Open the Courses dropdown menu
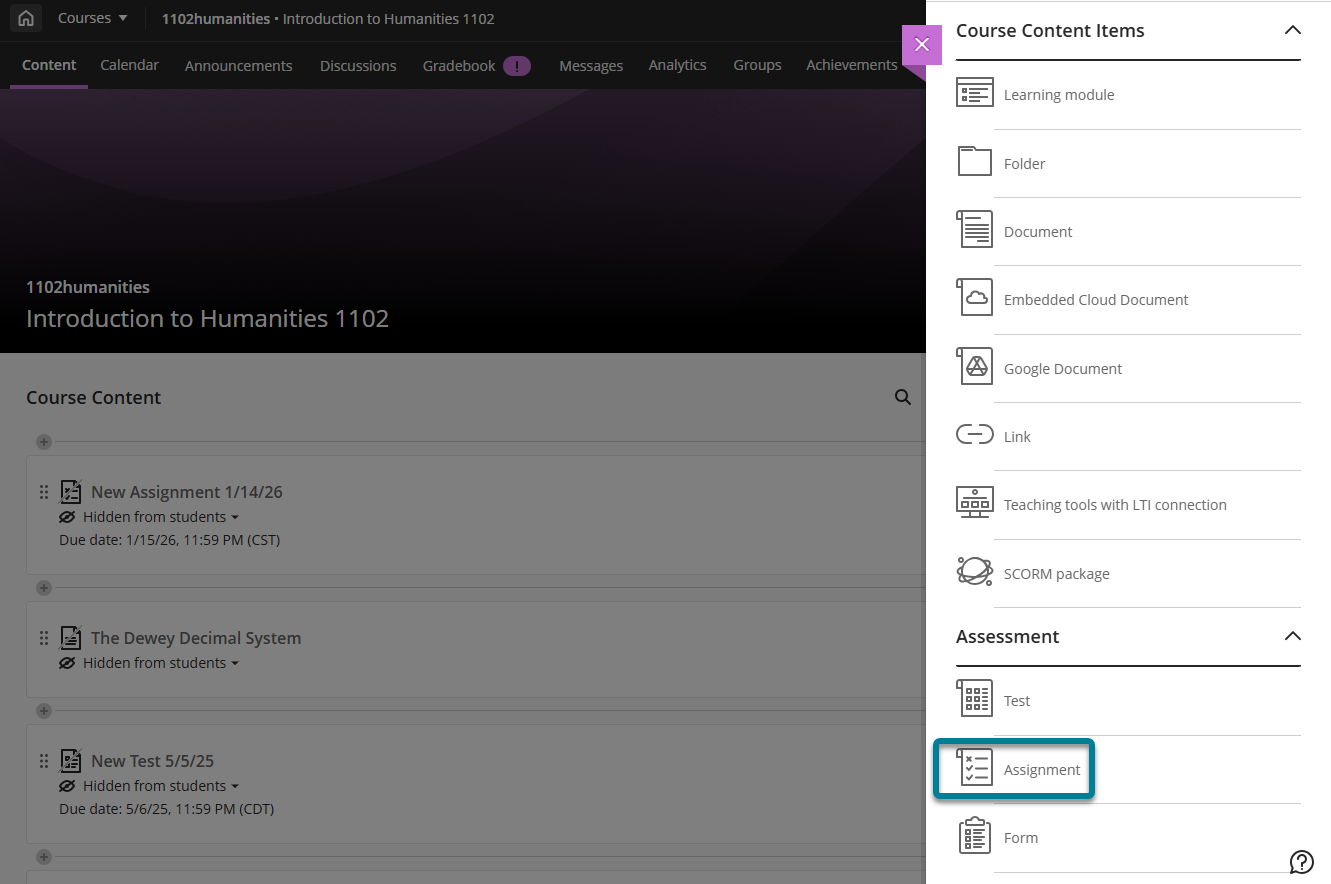The width and height of the screenshot is (1331, 884). pos(92,18)
